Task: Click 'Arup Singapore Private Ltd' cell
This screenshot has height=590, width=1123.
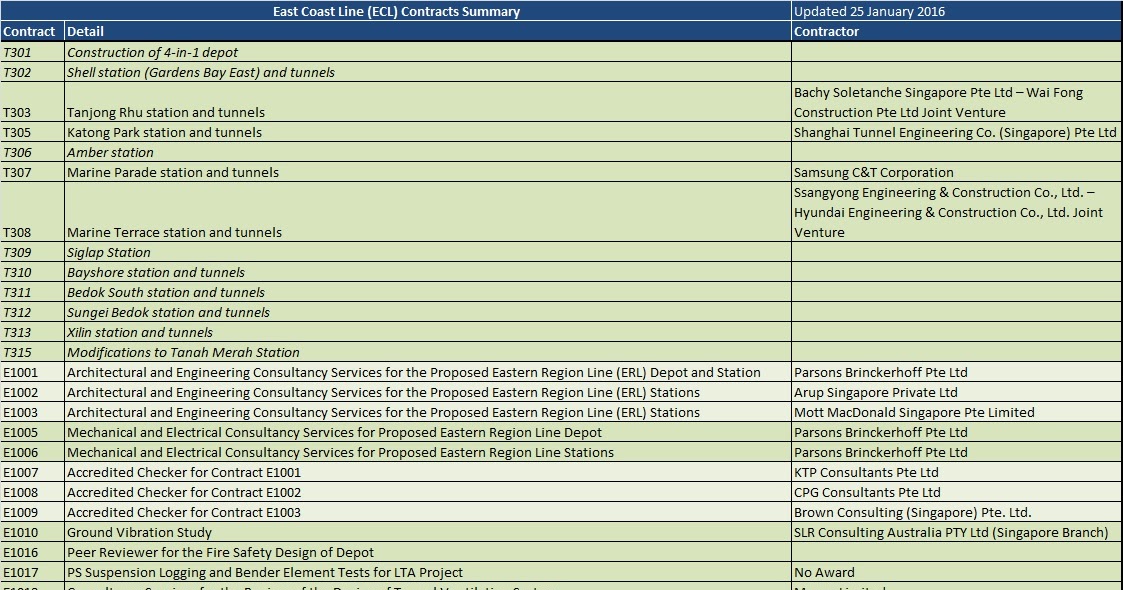Action: point(957,392)
